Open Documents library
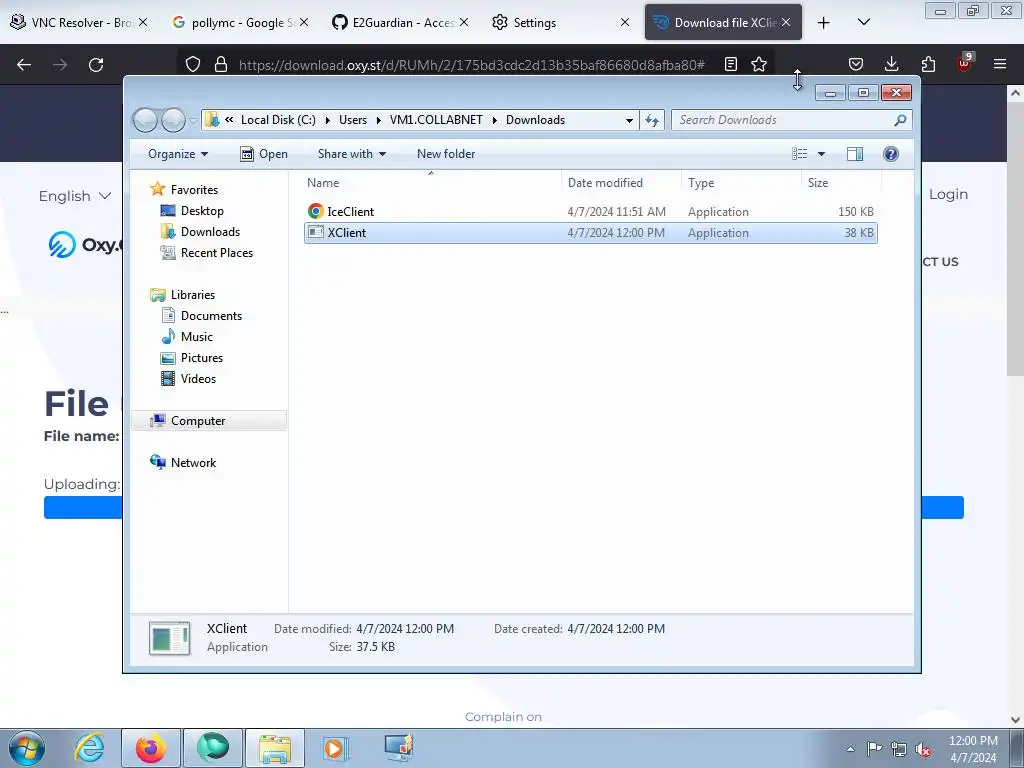Image resolution: width=1024 pixels, height=768 pixels. coord(211,315)
